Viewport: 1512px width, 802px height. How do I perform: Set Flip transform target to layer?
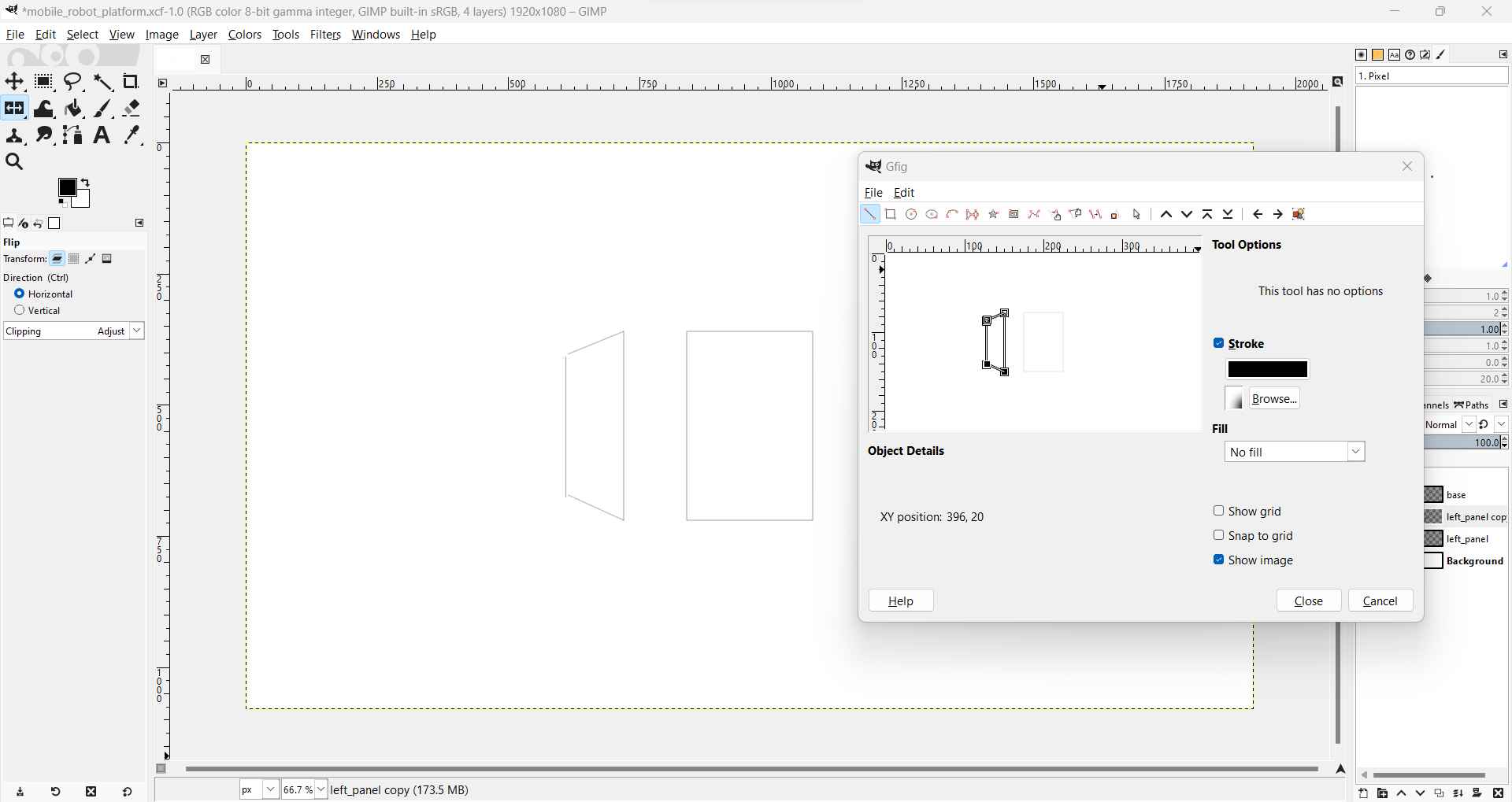point(57,260)
